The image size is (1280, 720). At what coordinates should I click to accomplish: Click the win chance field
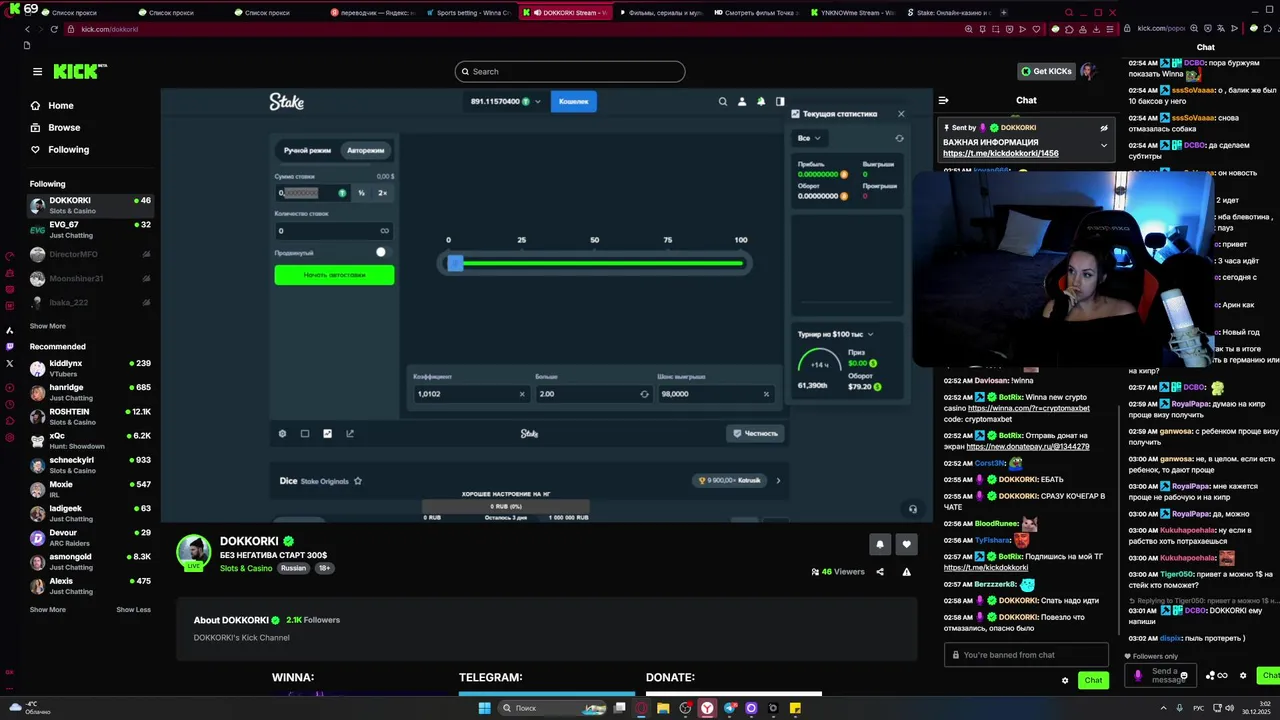714,394
